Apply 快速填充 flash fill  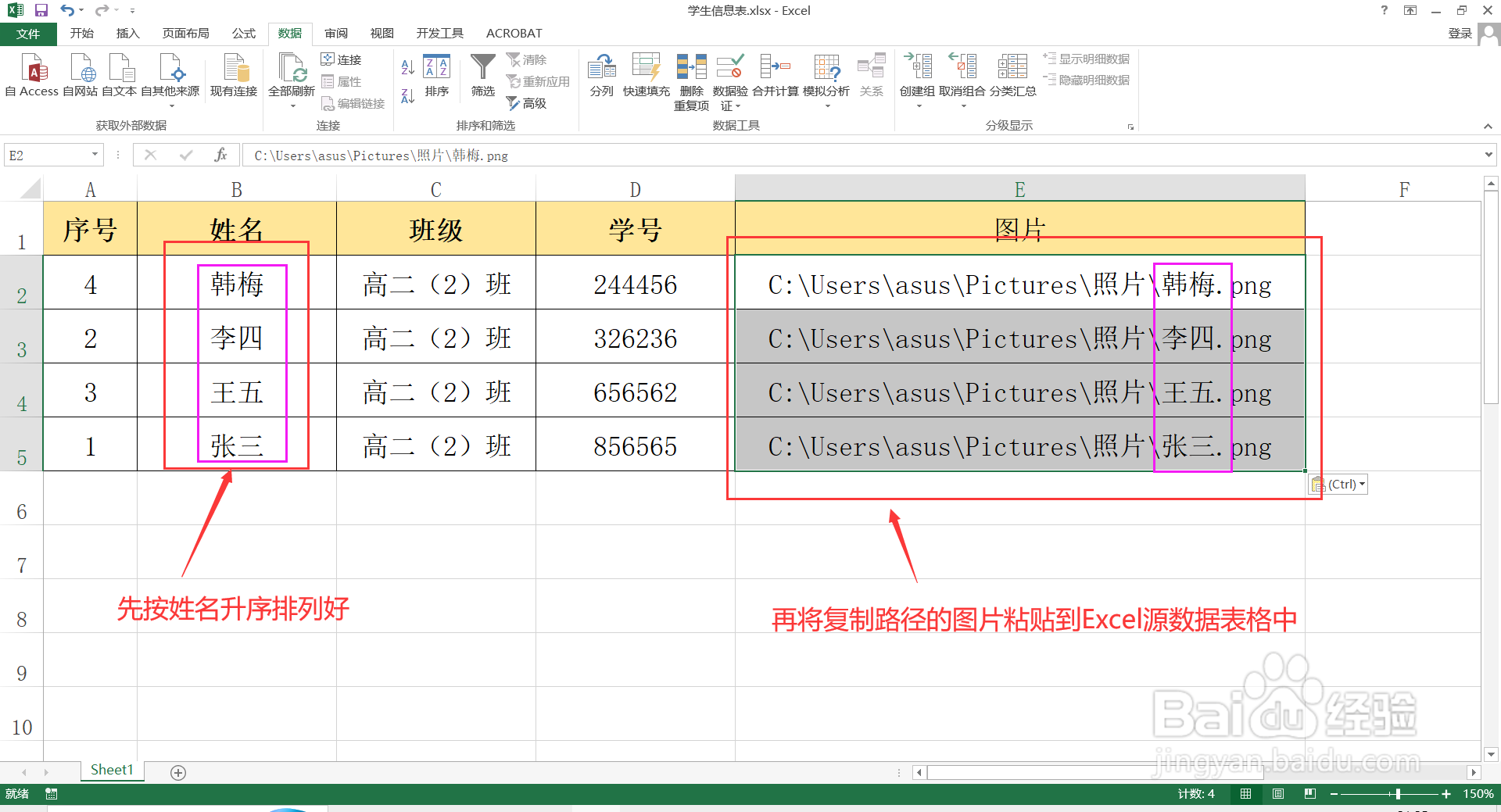tap(647, 74)
